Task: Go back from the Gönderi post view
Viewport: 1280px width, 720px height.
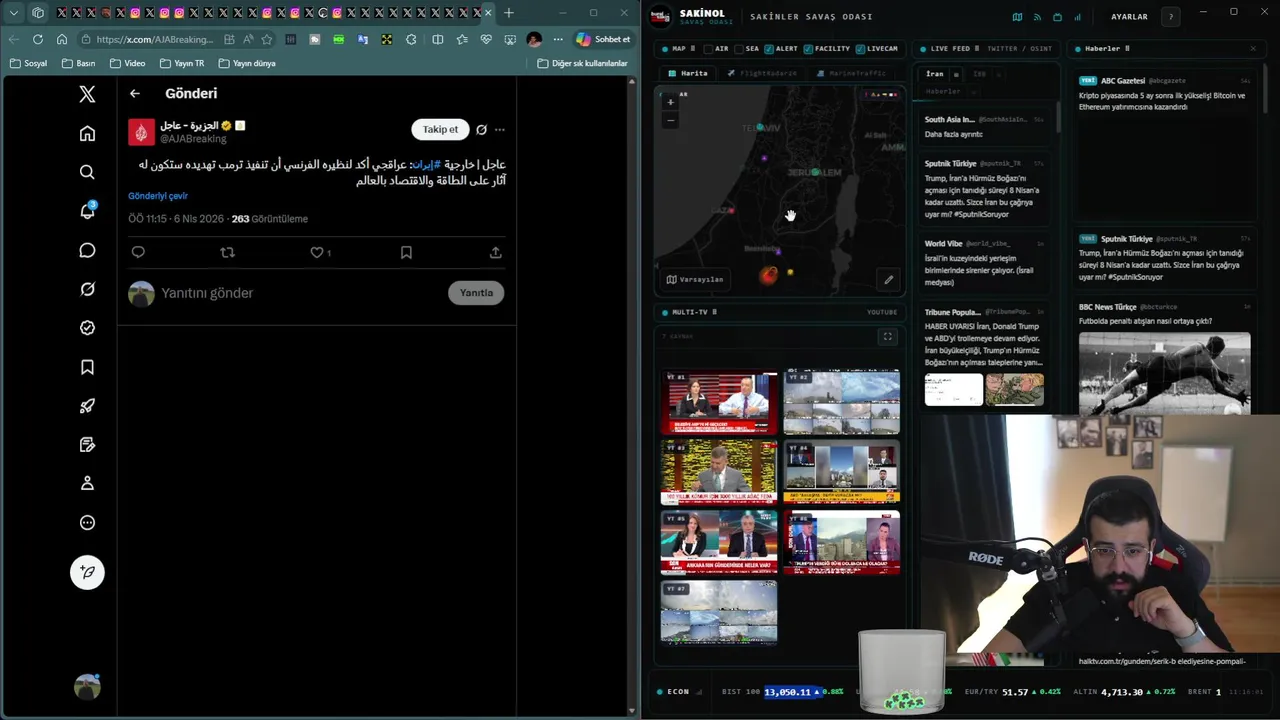Action: tap(135, 93)
